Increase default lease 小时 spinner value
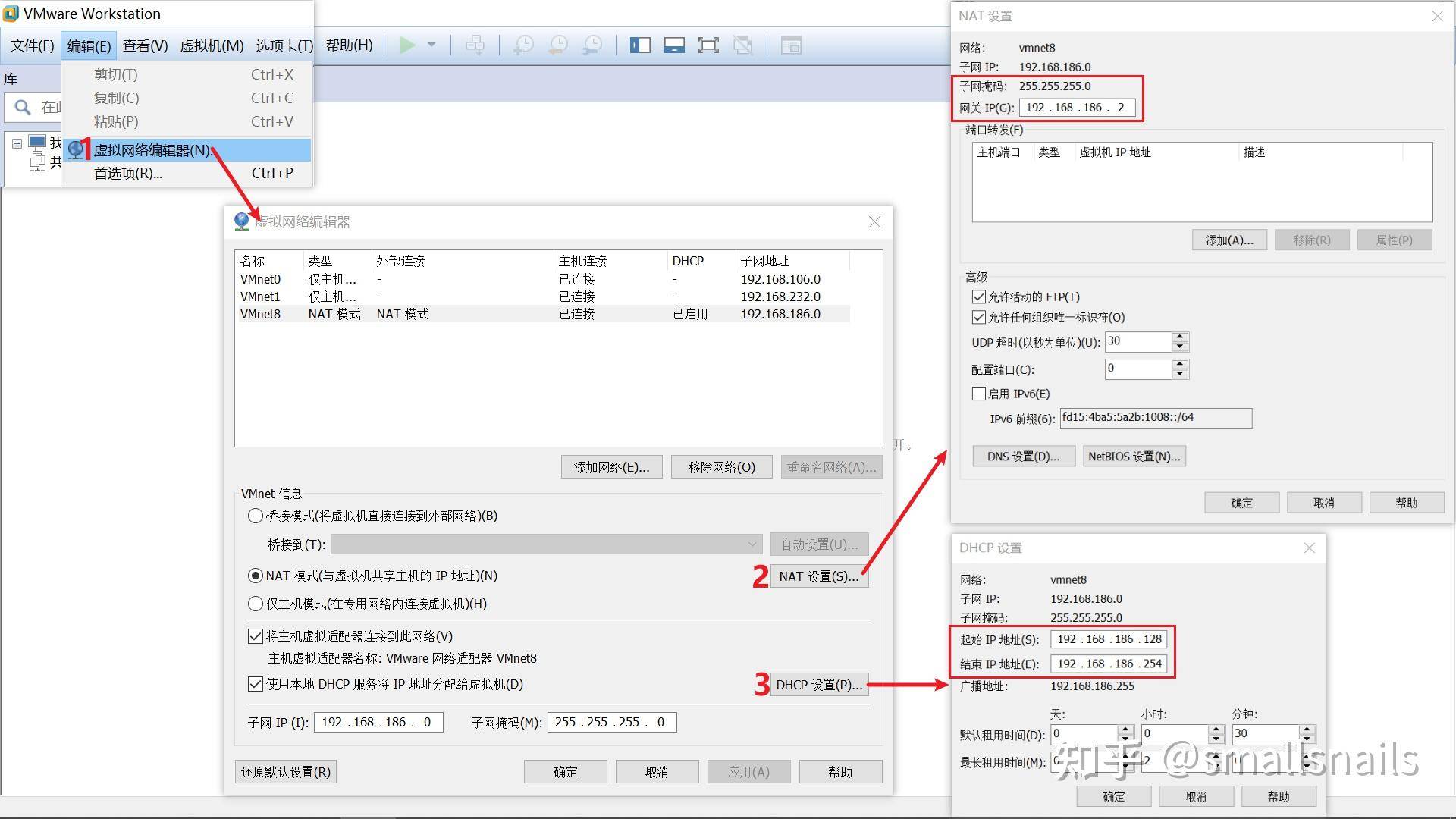 pos(1216,730)
